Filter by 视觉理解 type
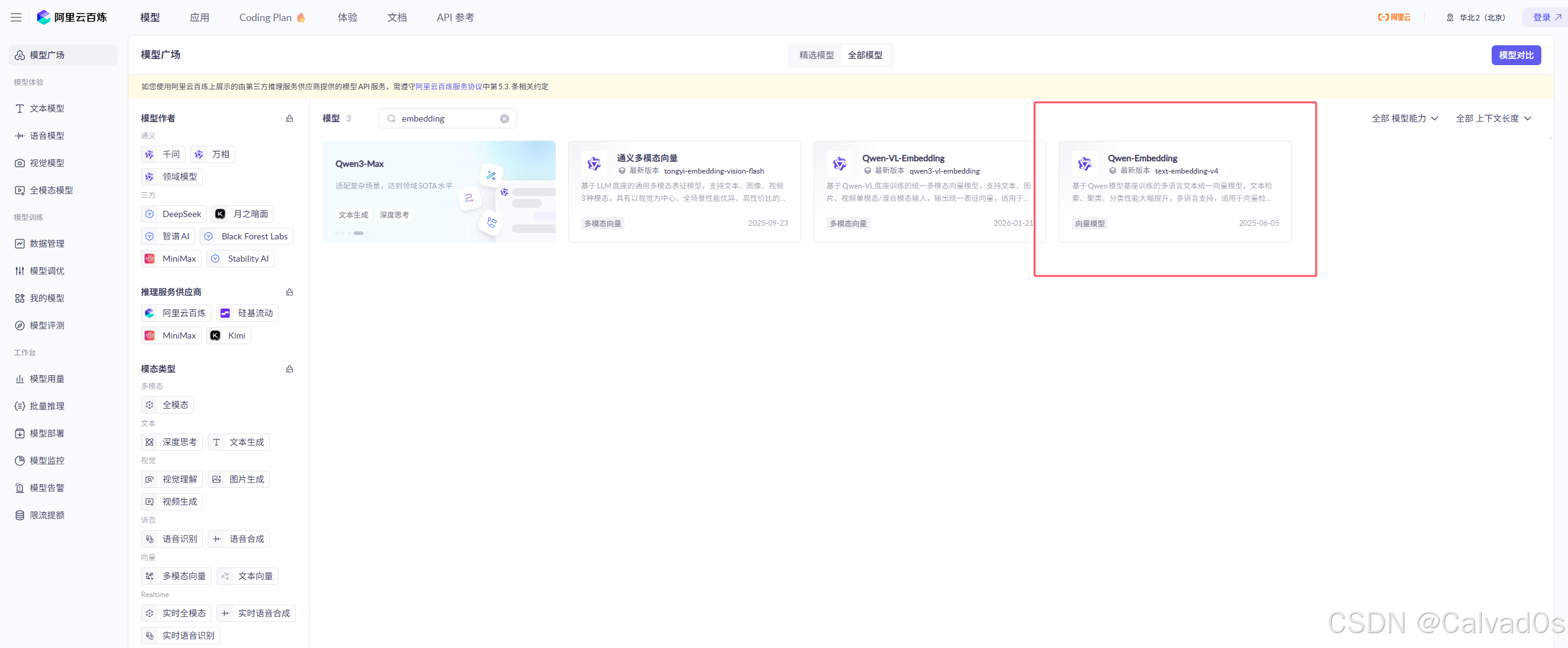 click(x=172, y=479)
